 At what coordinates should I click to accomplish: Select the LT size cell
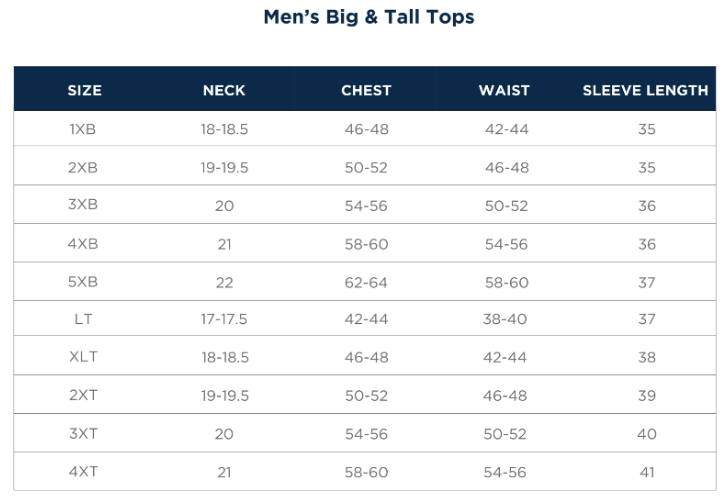pos(83,320)
